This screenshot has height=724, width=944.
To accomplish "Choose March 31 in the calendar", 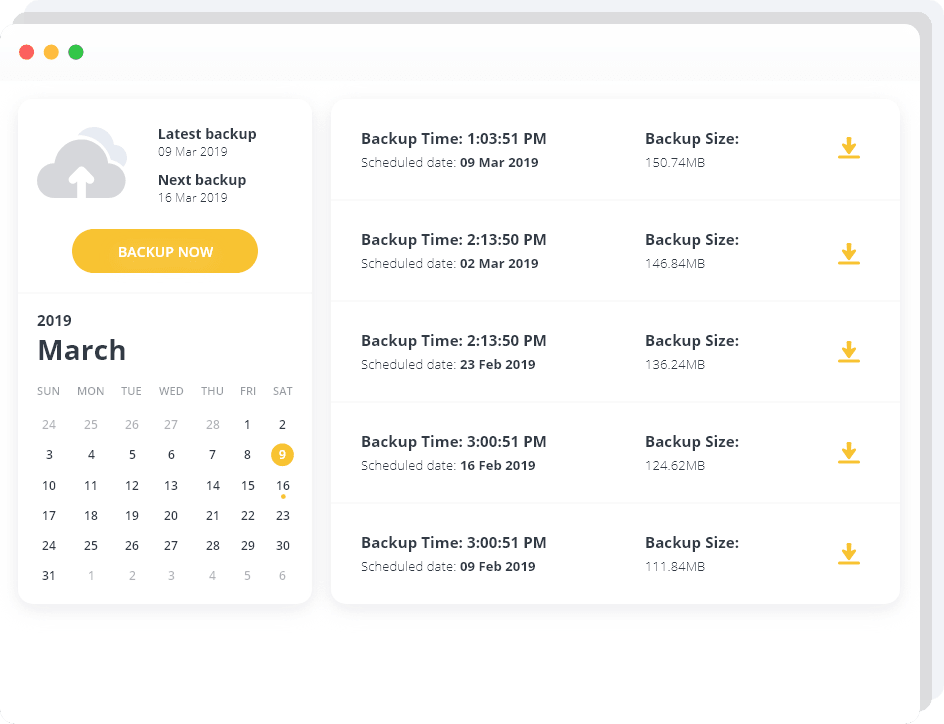I will point(49,576).
